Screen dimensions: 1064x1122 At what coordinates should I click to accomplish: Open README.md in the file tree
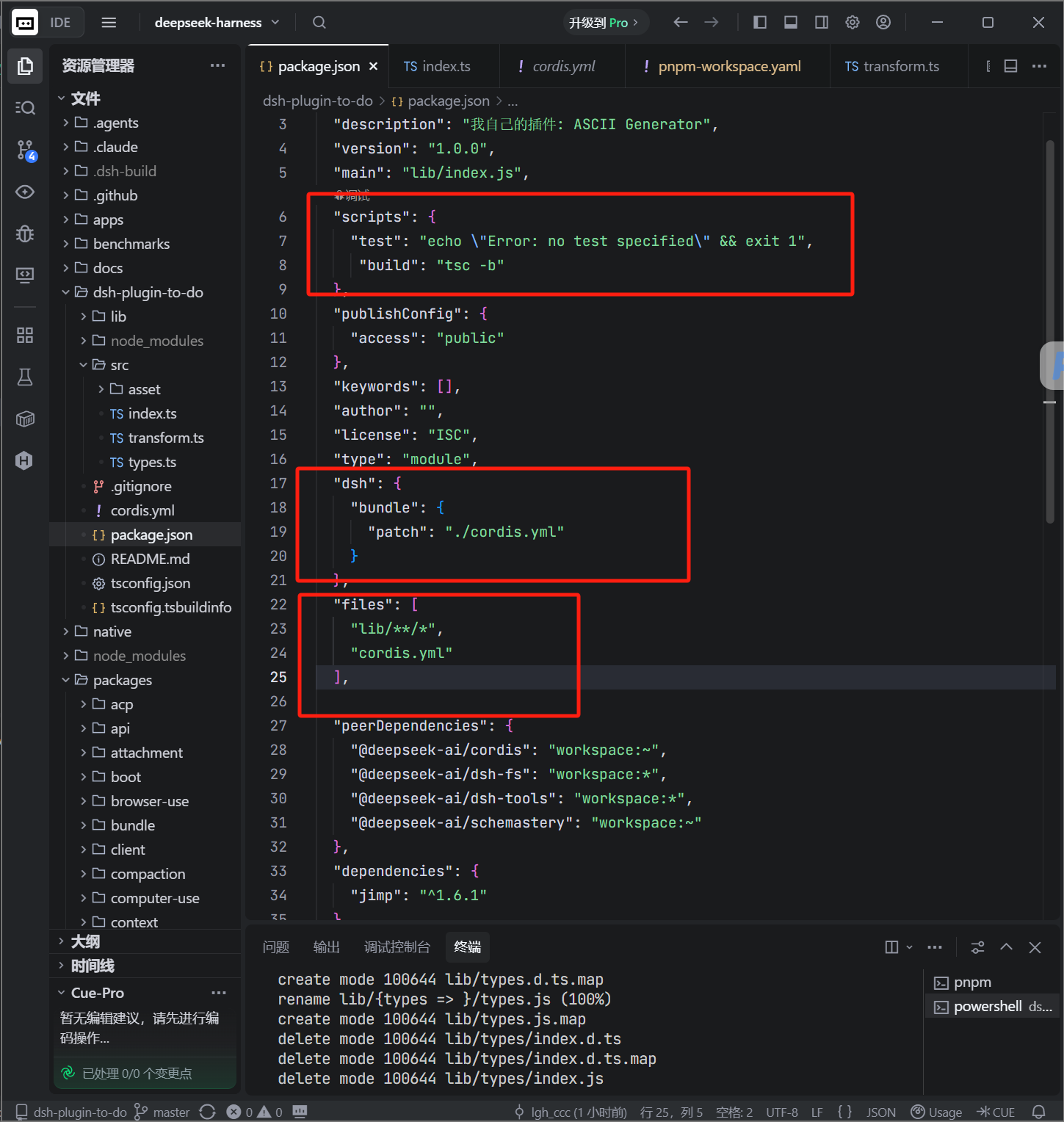[x=150, y=559]
